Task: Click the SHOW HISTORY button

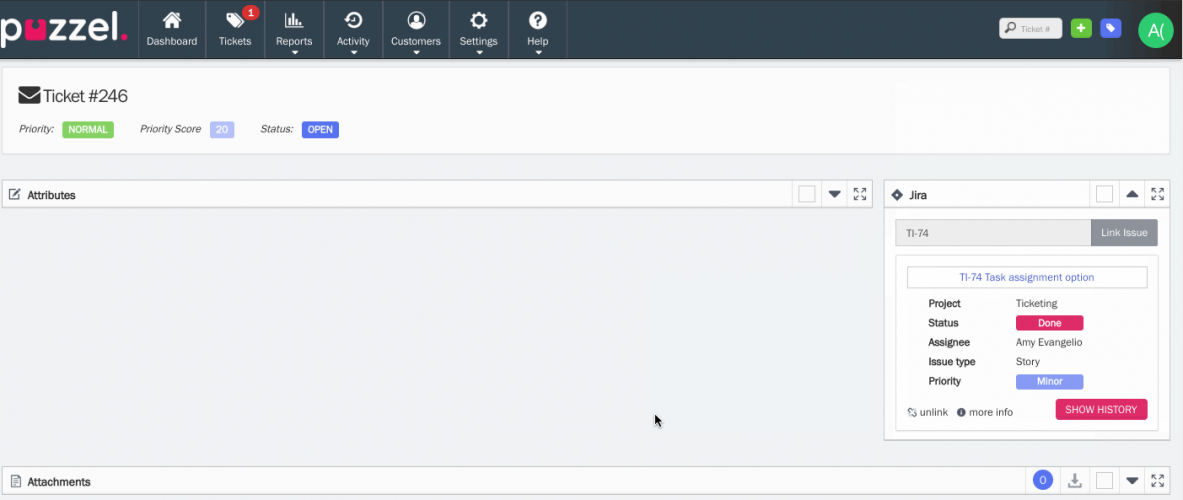Action: coord(1101,410)
